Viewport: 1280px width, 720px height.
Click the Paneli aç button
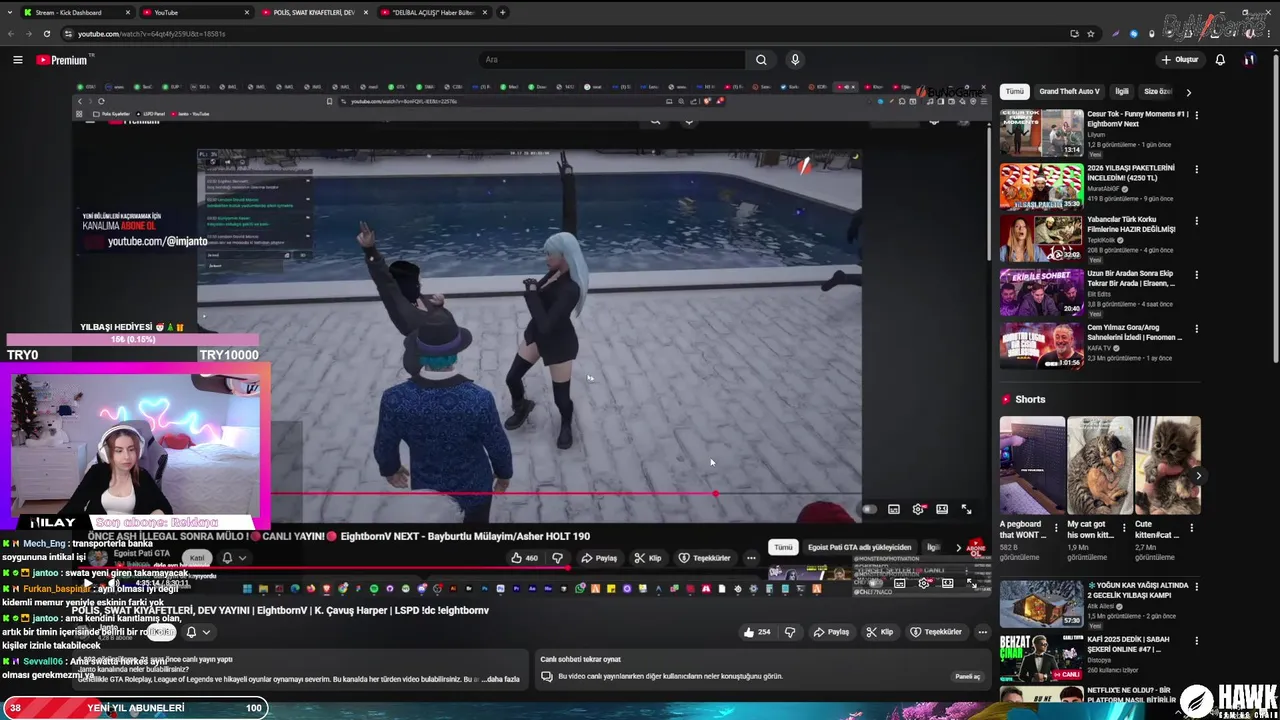pos(968,677)
